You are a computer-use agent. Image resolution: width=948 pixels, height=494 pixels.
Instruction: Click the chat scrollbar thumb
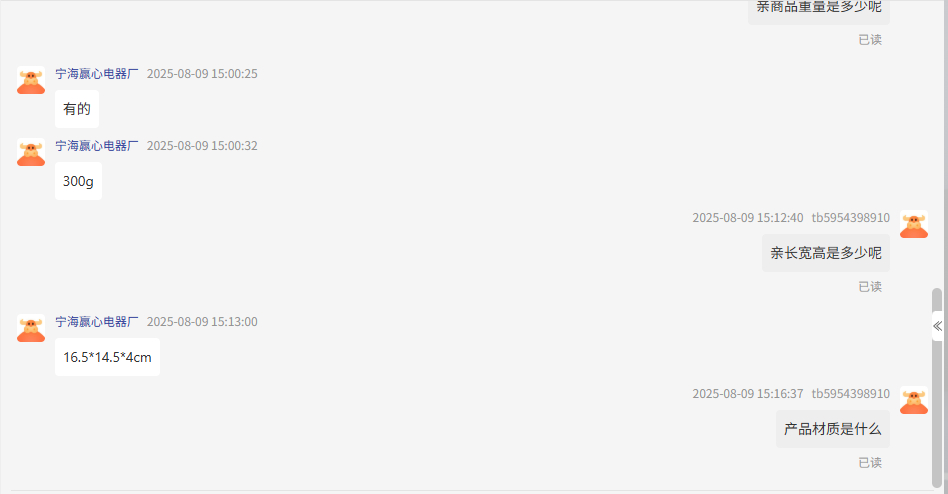coord(937,387)
